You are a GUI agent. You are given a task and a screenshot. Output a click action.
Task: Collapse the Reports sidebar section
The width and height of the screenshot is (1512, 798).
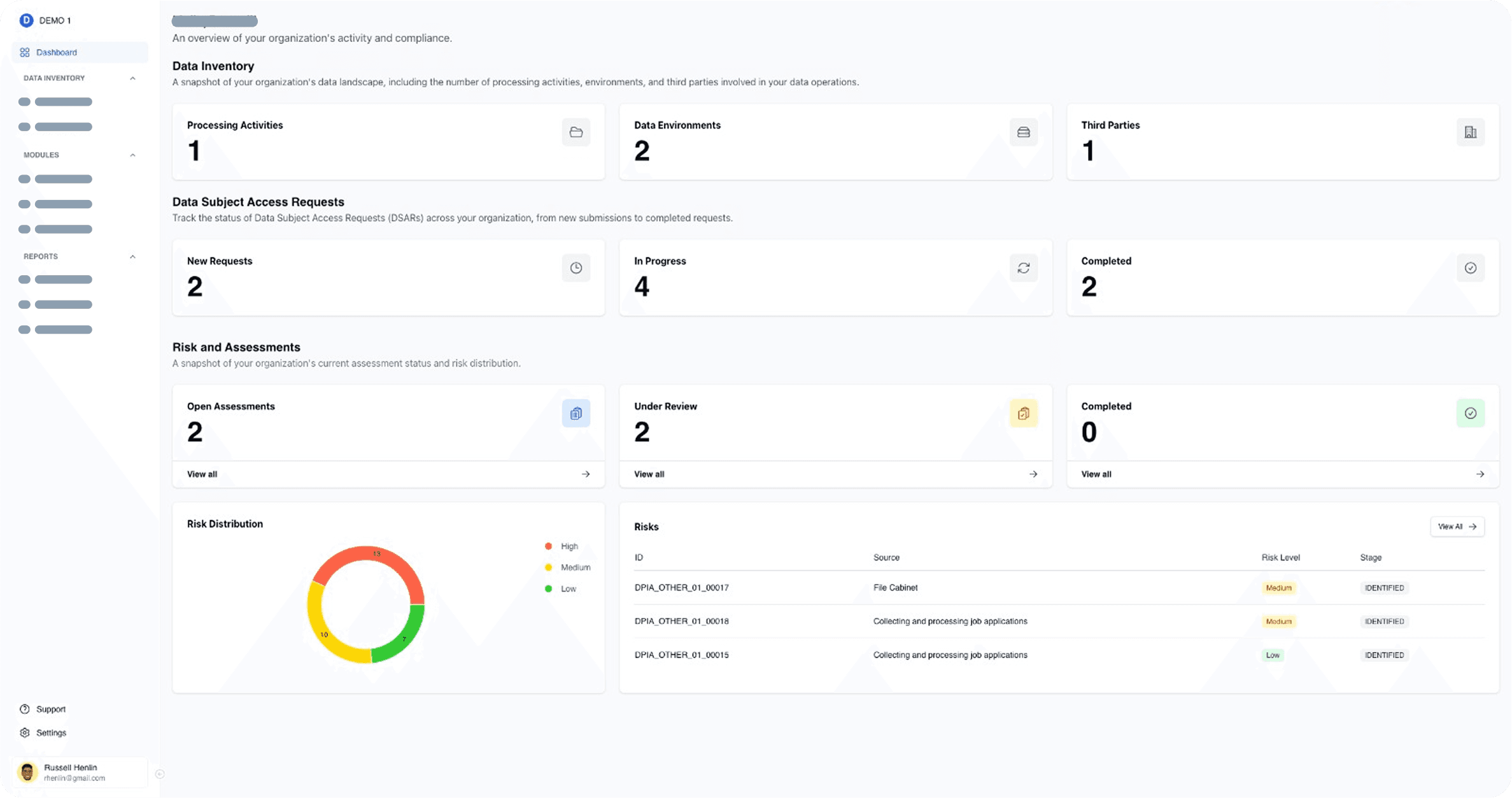click(132, 257)
